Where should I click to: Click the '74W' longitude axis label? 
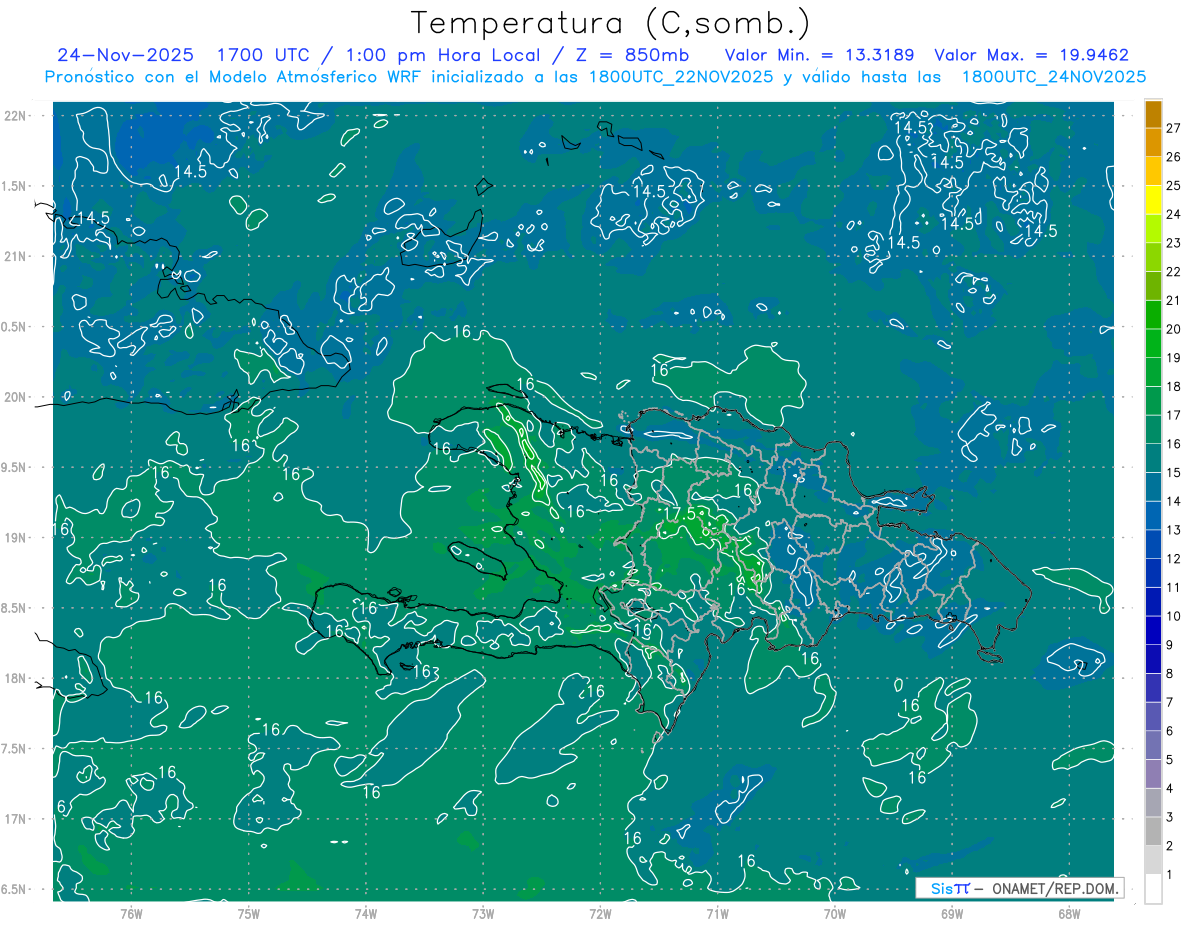click(x=366, y=913)
